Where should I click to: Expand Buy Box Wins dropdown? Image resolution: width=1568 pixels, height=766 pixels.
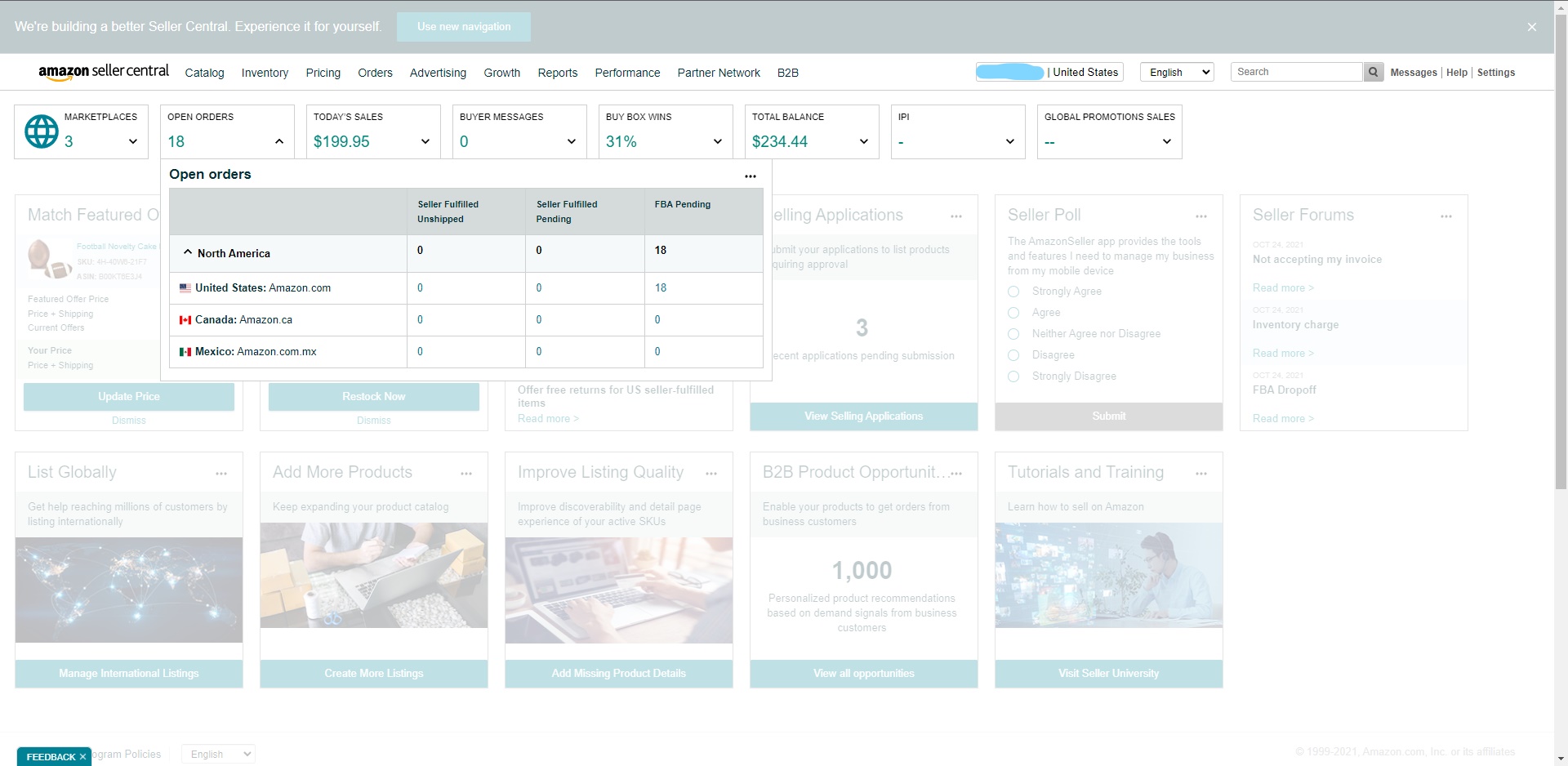718,141
